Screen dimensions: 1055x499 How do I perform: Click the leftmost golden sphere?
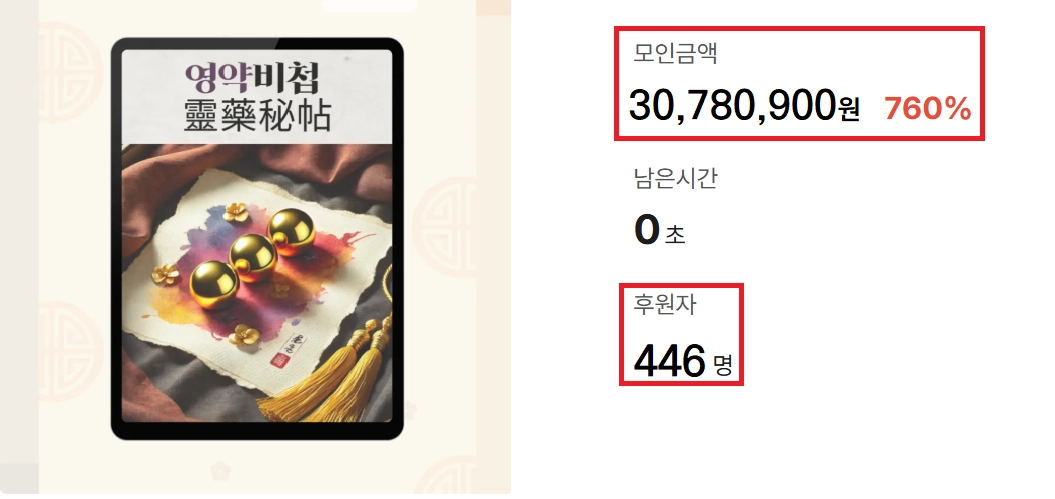point(214,284)
